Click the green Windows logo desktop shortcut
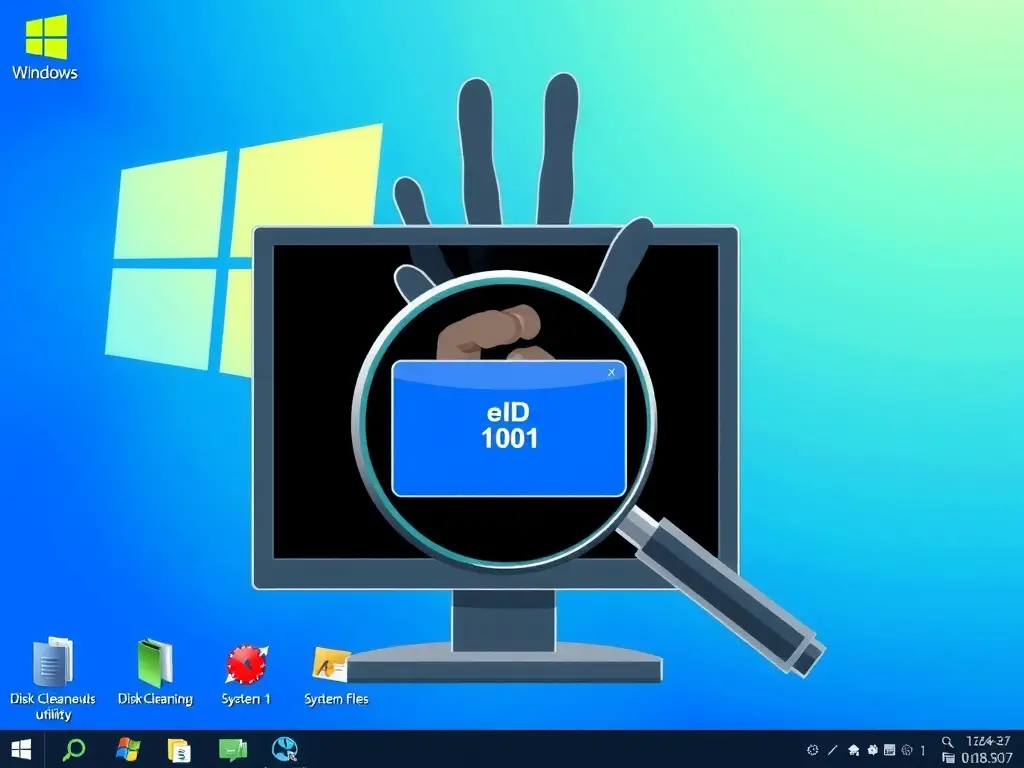Screen dimensions: 1024x768 pos(45,47)
